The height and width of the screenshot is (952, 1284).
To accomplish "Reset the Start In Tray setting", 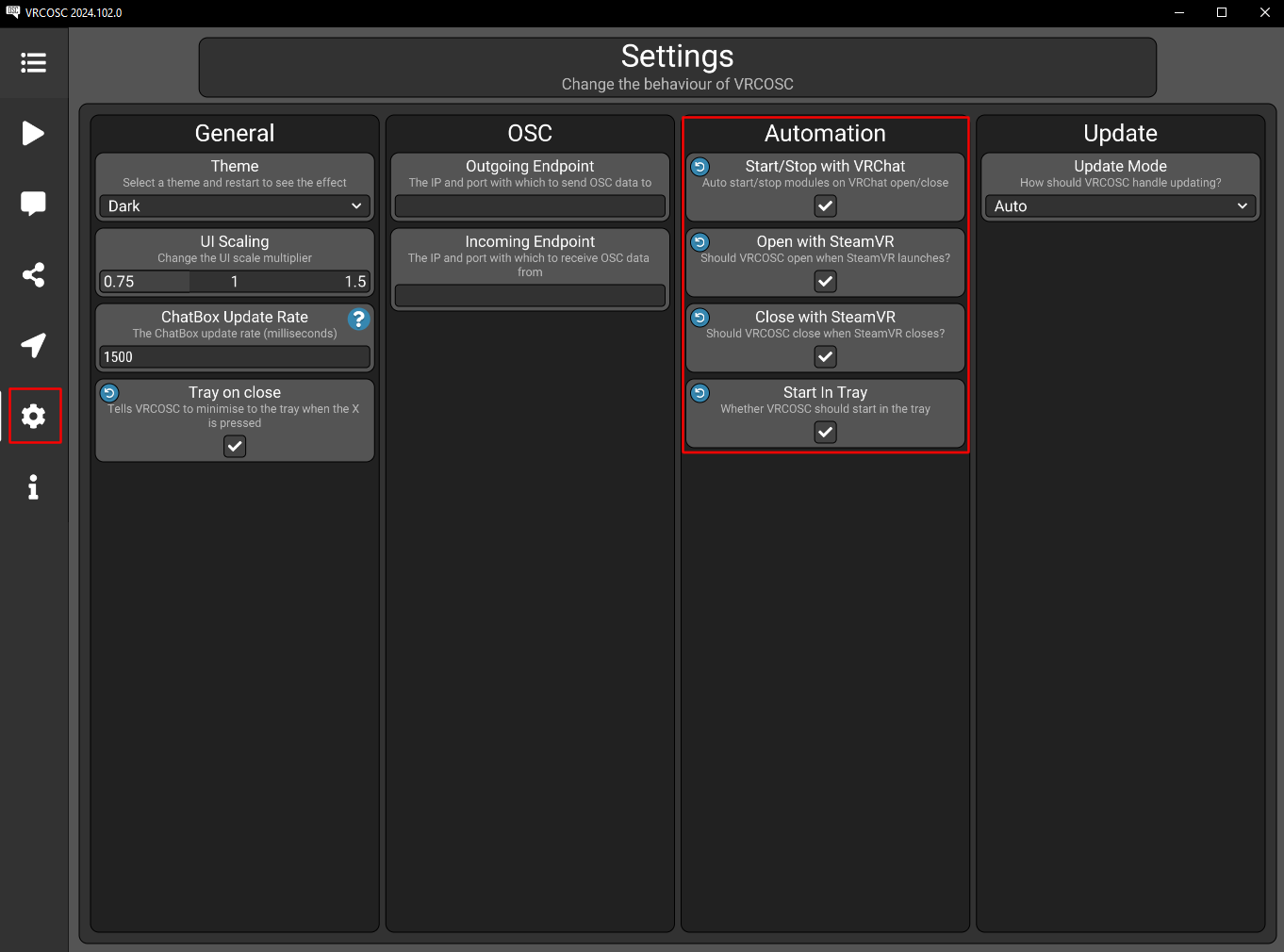I will tap(700, 393).
